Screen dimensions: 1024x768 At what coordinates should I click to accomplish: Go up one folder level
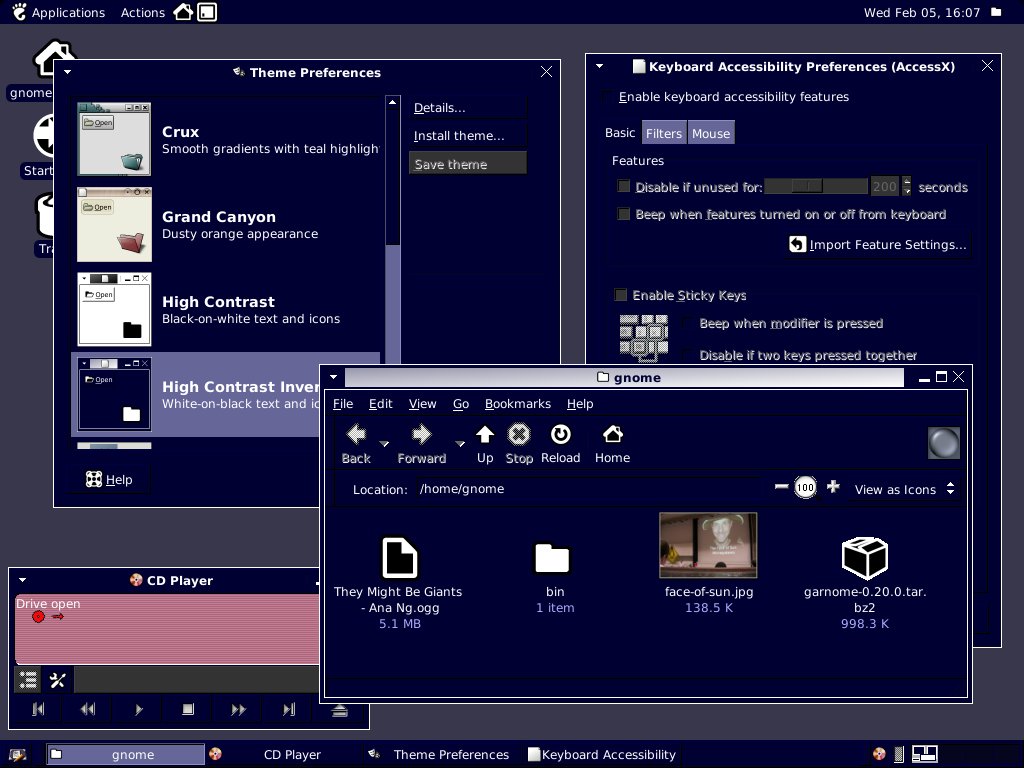pyautogui.click(x=485, y=444)
